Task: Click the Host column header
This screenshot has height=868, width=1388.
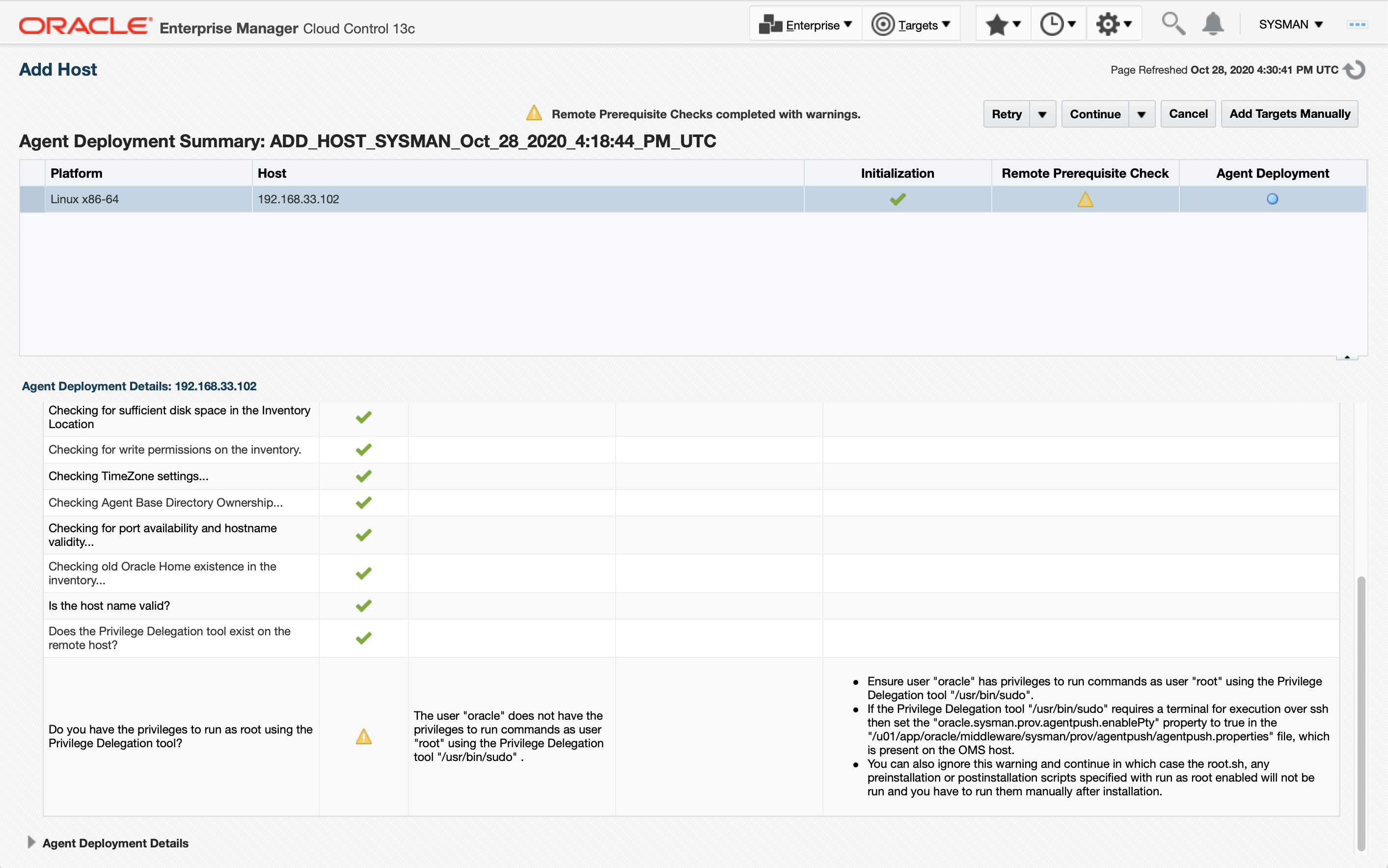Action: [527, 173]
